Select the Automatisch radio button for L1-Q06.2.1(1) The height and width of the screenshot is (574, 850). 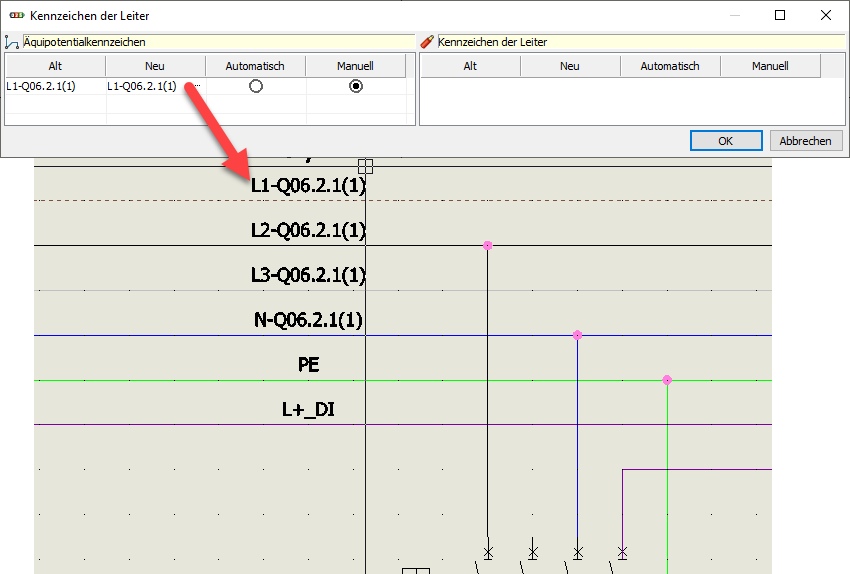click(x=256, y=86)
